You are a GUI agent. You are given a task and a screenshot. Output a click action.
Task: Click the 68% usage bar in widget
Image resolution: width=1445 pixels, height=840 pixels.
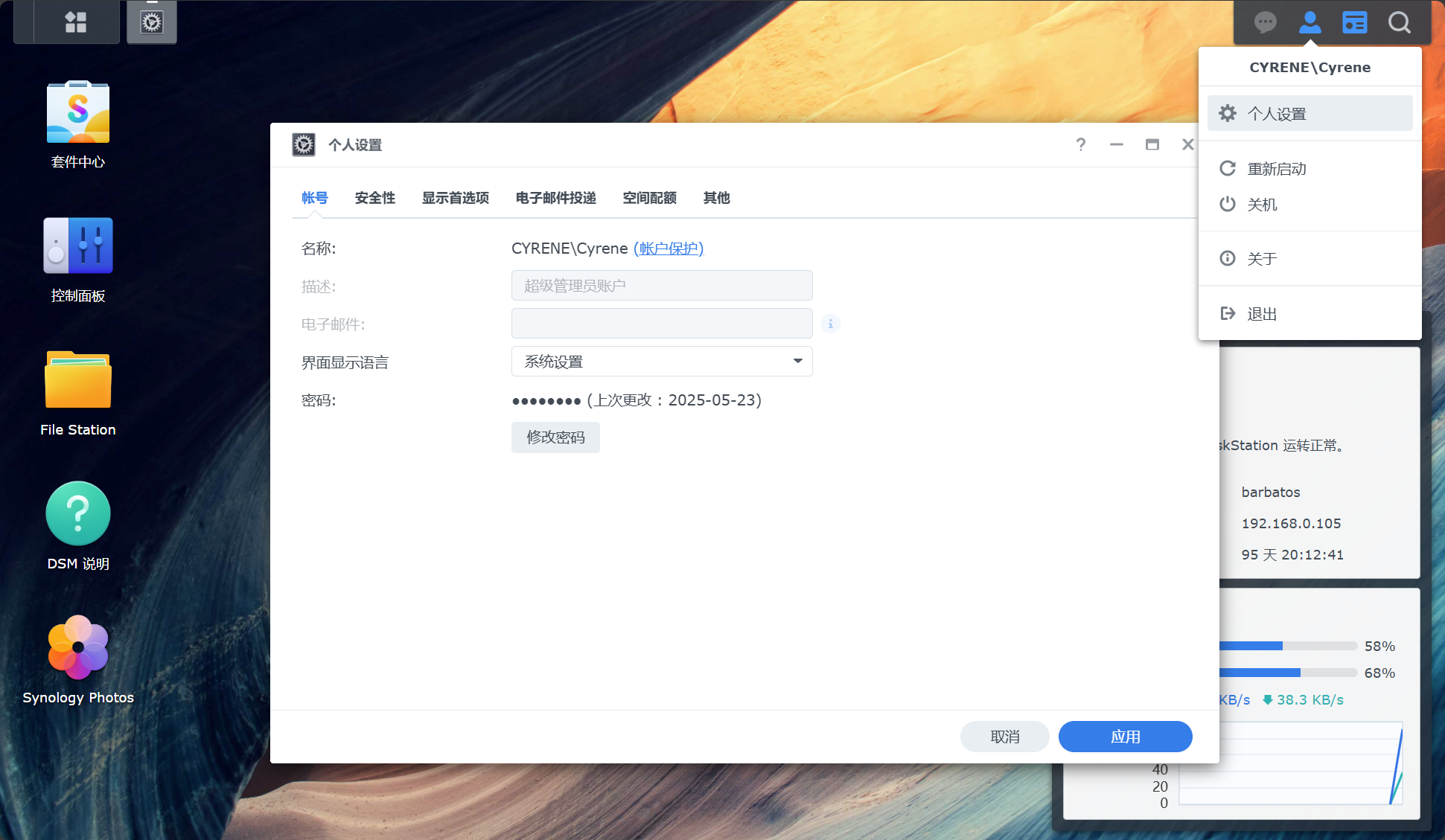(1288, 673)
